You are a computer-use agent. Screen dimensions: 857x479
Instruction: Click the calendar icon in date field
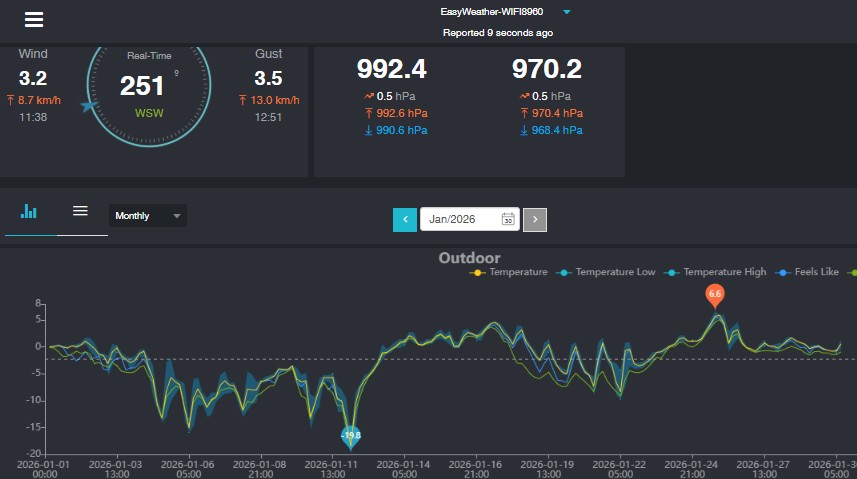508,220
